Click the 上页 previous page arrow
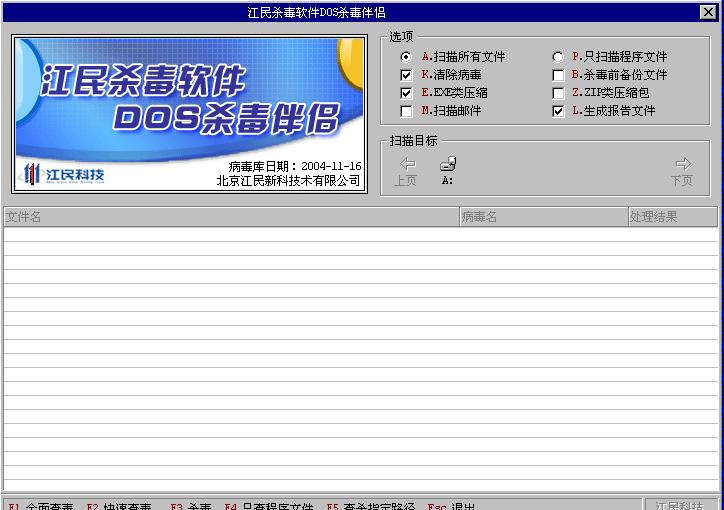Viewport: 724px width, 510px height. point(406,171)
